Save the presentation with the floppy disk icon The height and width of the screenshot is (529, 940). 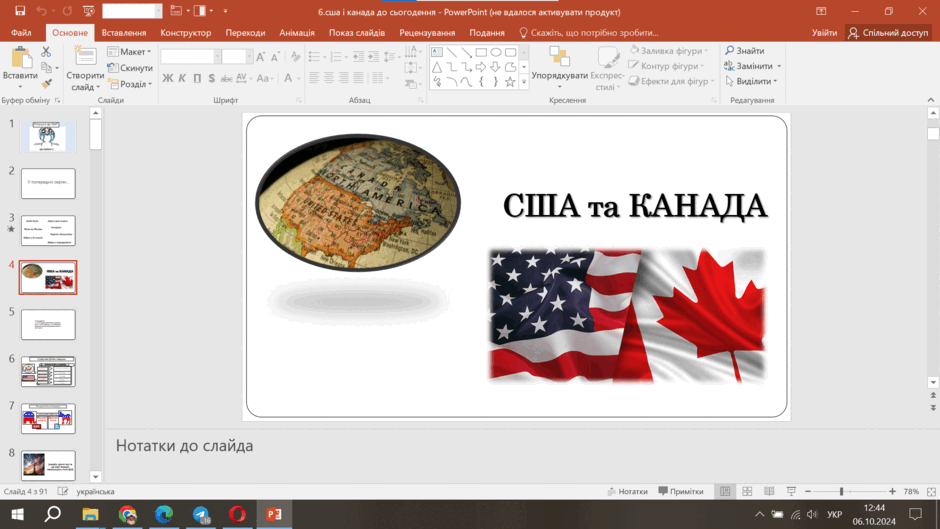coord(20,11)
